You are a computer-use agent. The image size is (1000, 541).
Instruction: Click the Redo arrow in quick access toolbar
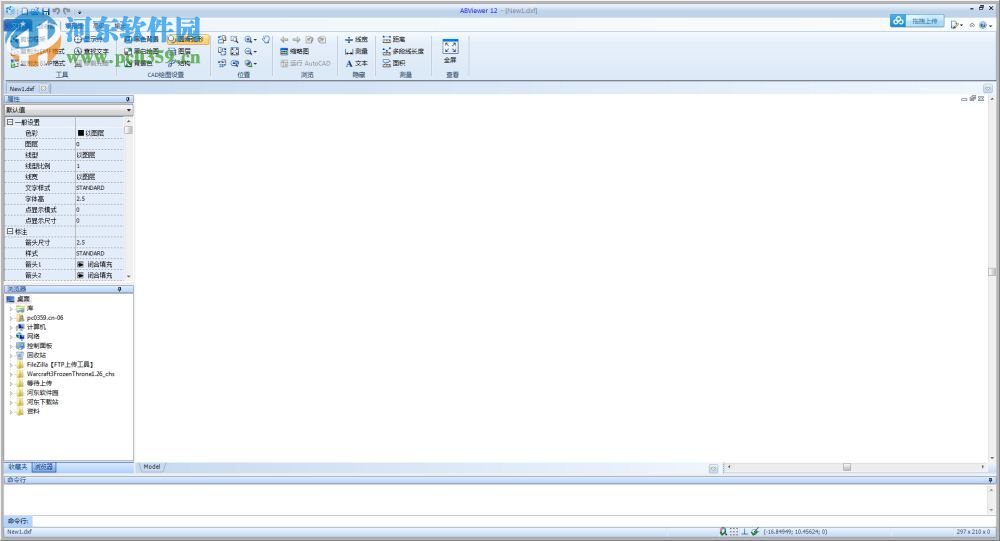pyautogui.click(x=67, y=11)
